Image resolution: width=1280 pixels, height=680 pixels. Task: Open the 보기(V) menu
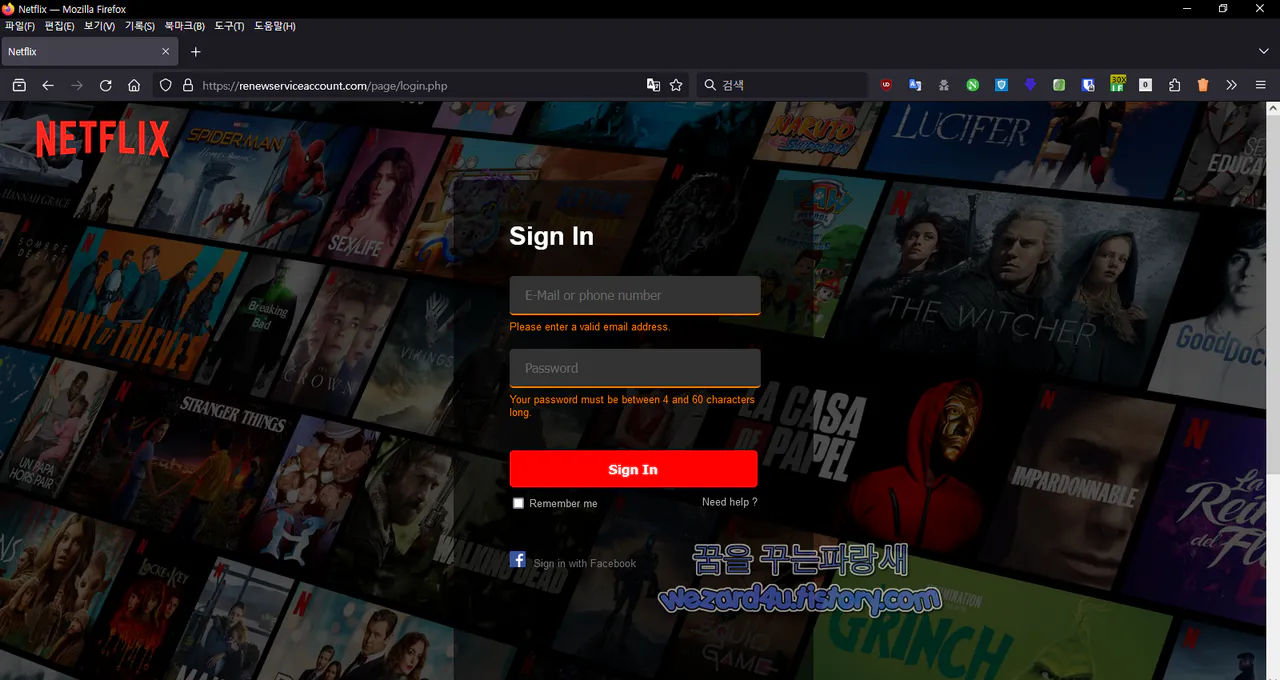[99, 26]
